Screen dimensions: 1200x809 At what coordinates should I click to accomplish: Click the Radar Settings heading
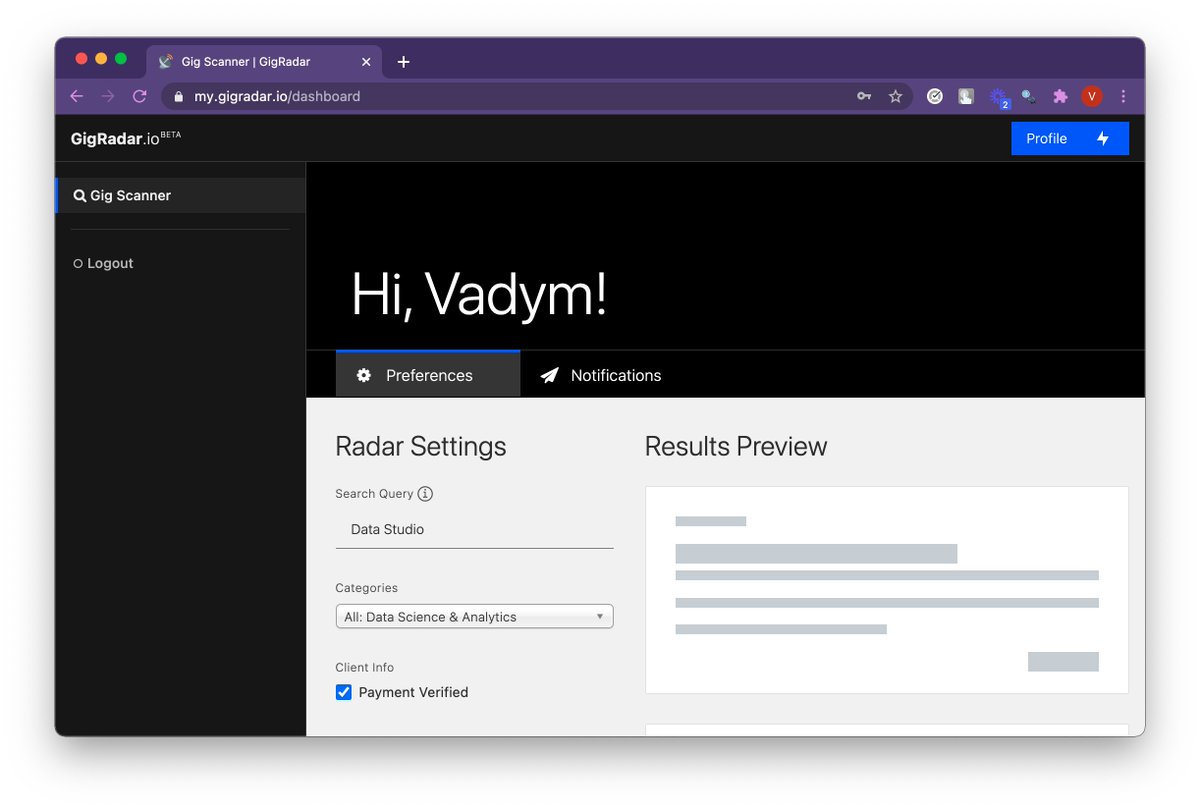point(421,446)
